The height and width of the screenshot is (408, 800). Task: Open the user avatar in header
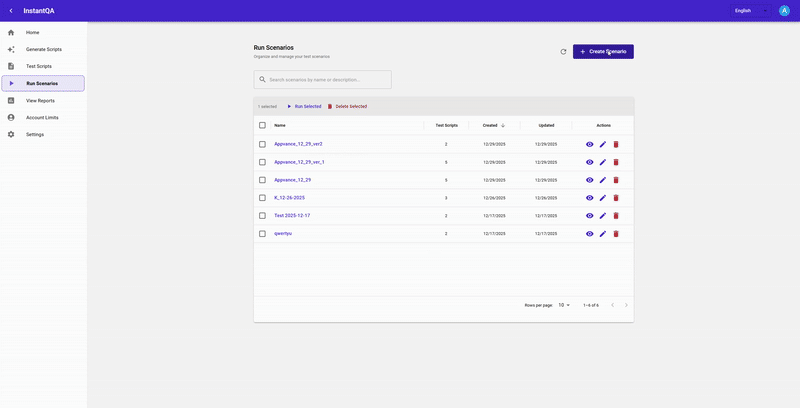[x=784, y=10]
